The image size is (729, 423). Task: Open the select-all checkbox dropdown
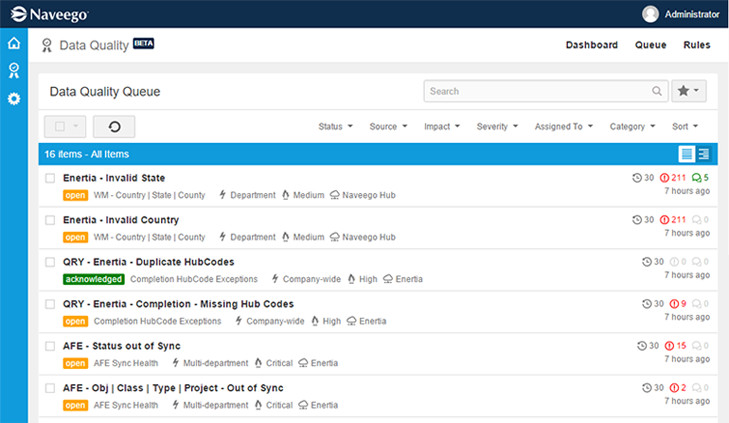(x=65, y=126)
